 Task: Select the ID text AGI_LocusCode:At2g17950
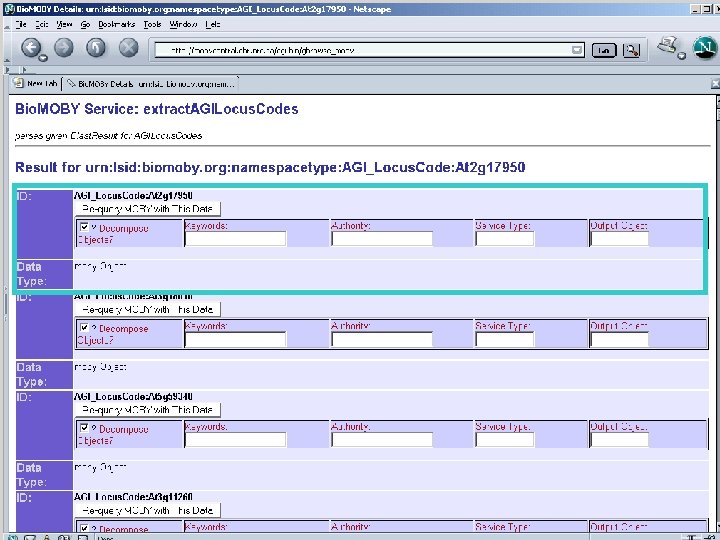point(133,196)
